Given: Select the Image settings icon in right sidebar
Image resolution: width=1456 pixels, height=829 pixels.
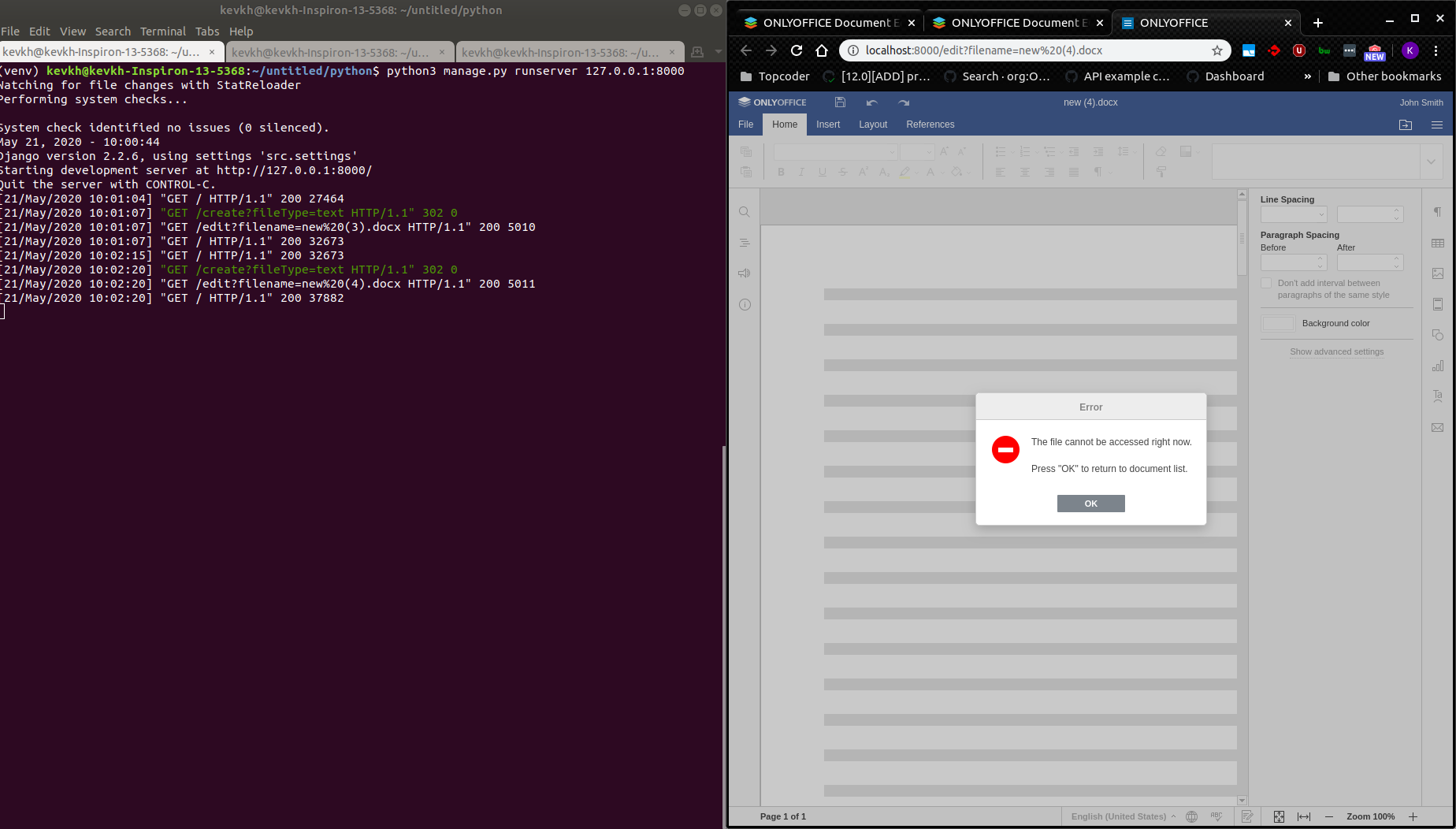Looking at the screenshot, I should [1438, 273].
